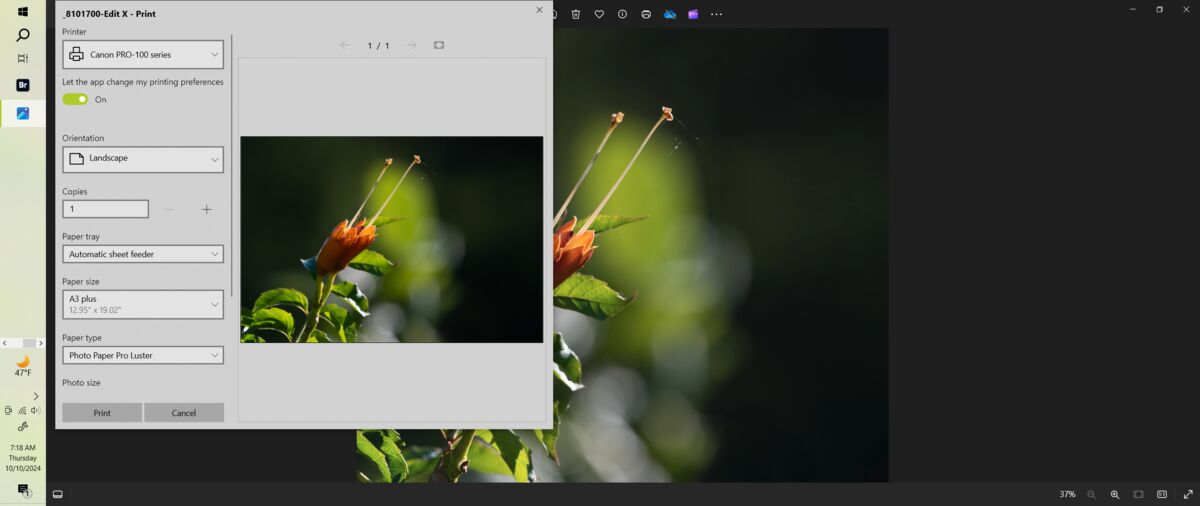Toggle app change printing preferences switch
1200x506 pixels.
[x=75, y=99]
